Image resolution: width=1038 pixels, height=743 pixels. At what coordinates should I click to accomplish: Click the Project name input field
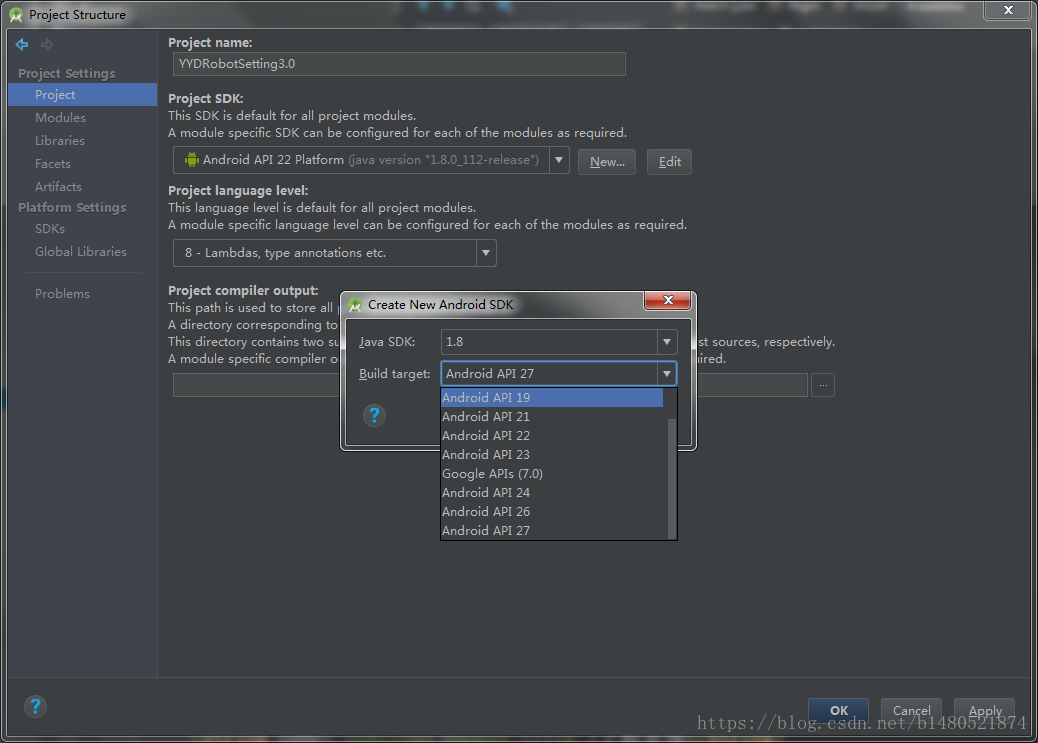399,64
